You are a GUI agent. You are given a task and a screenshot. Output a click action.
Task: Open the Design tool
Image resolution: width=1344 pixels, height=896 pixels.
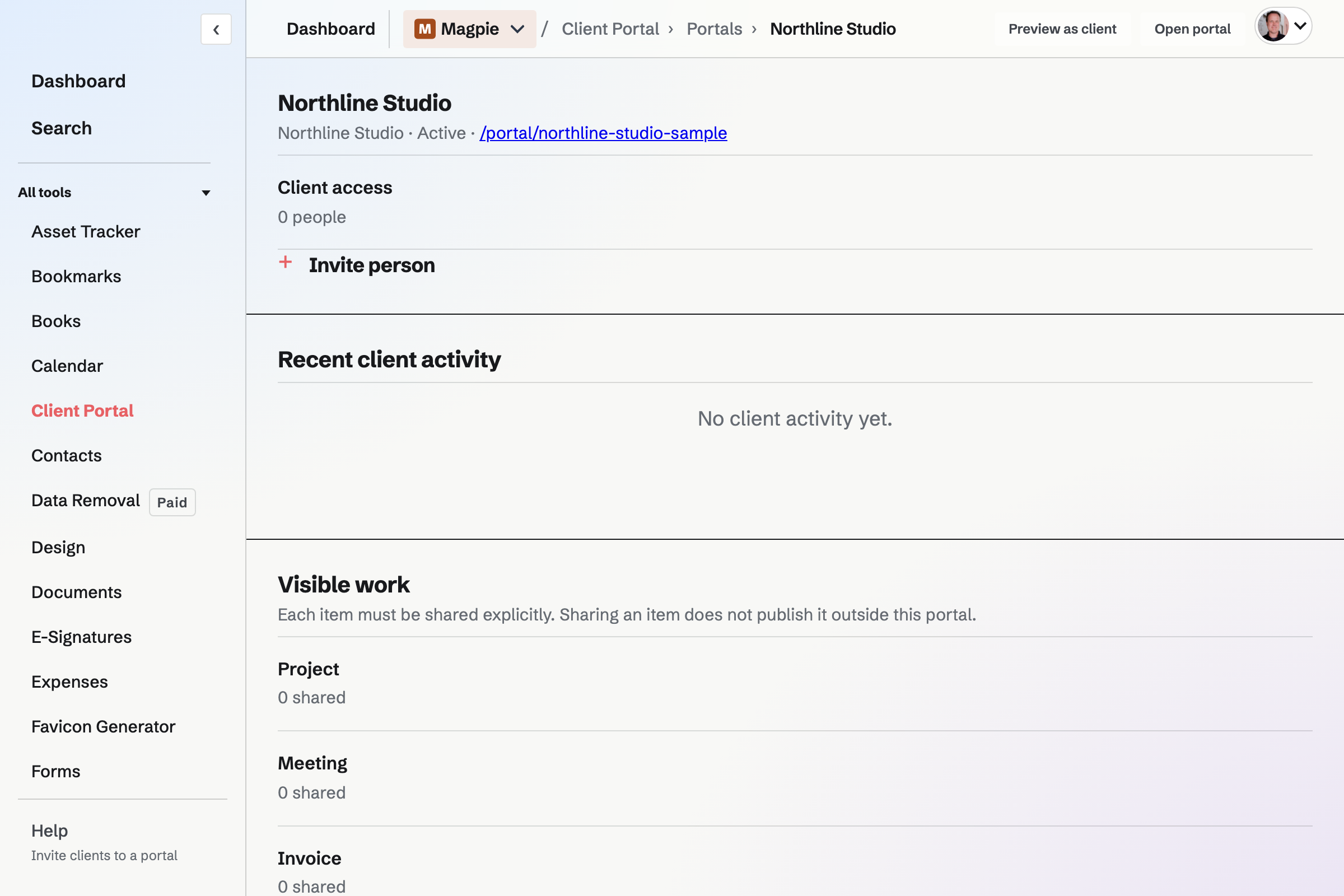coord(58,548)
